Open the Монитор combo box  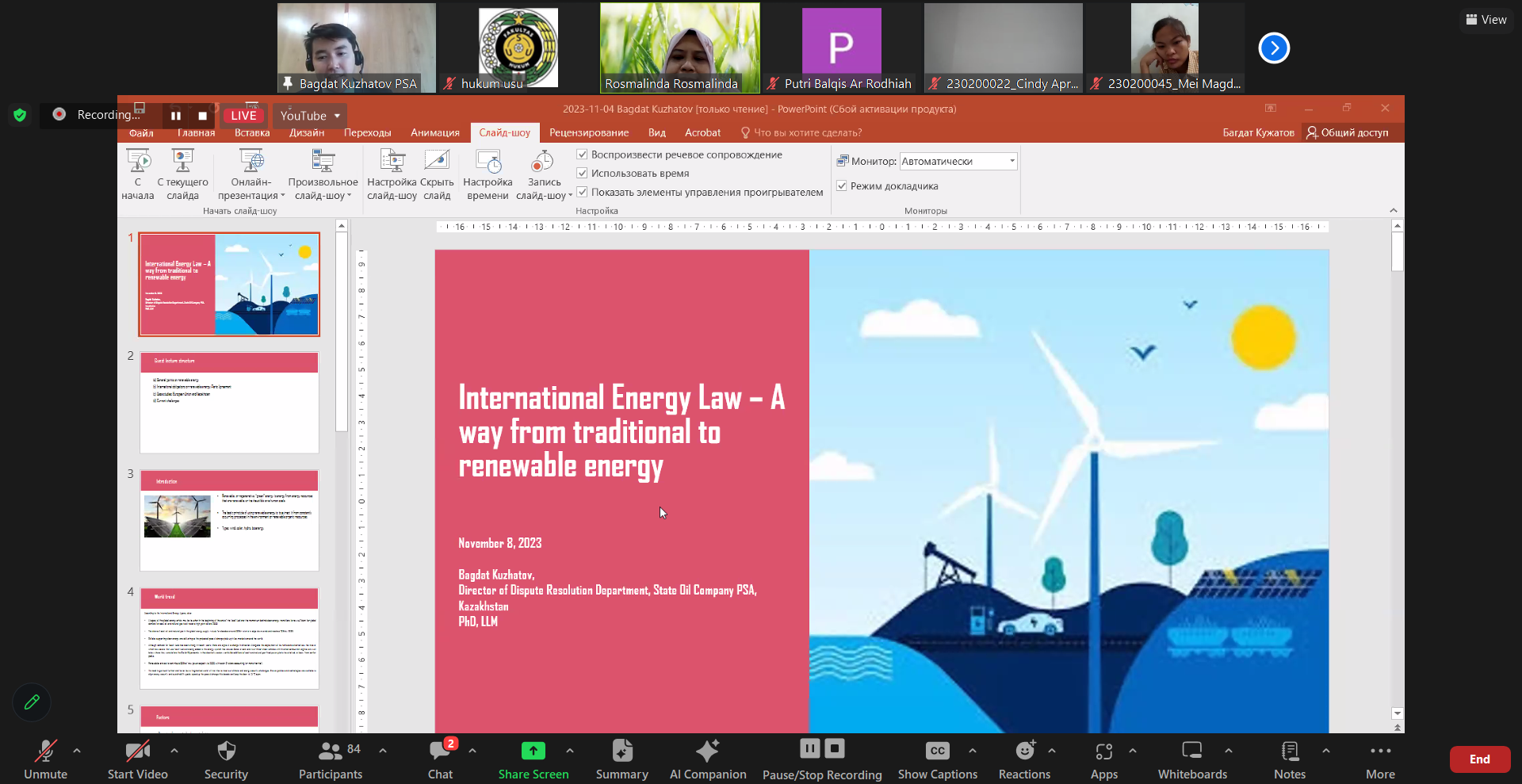(958, 161)
